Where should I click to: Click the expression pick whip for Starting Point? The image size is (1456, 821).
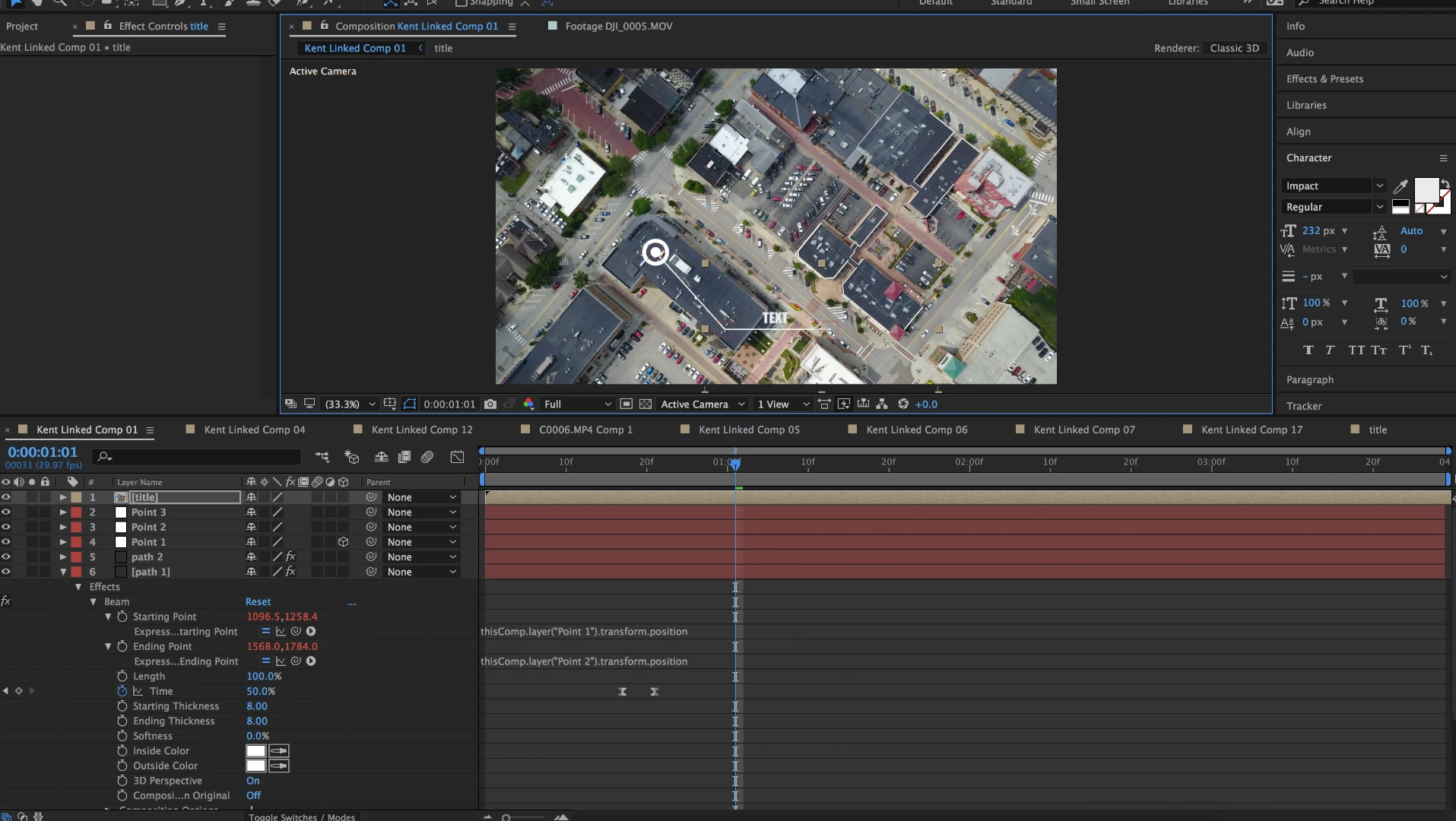point(296,631)
